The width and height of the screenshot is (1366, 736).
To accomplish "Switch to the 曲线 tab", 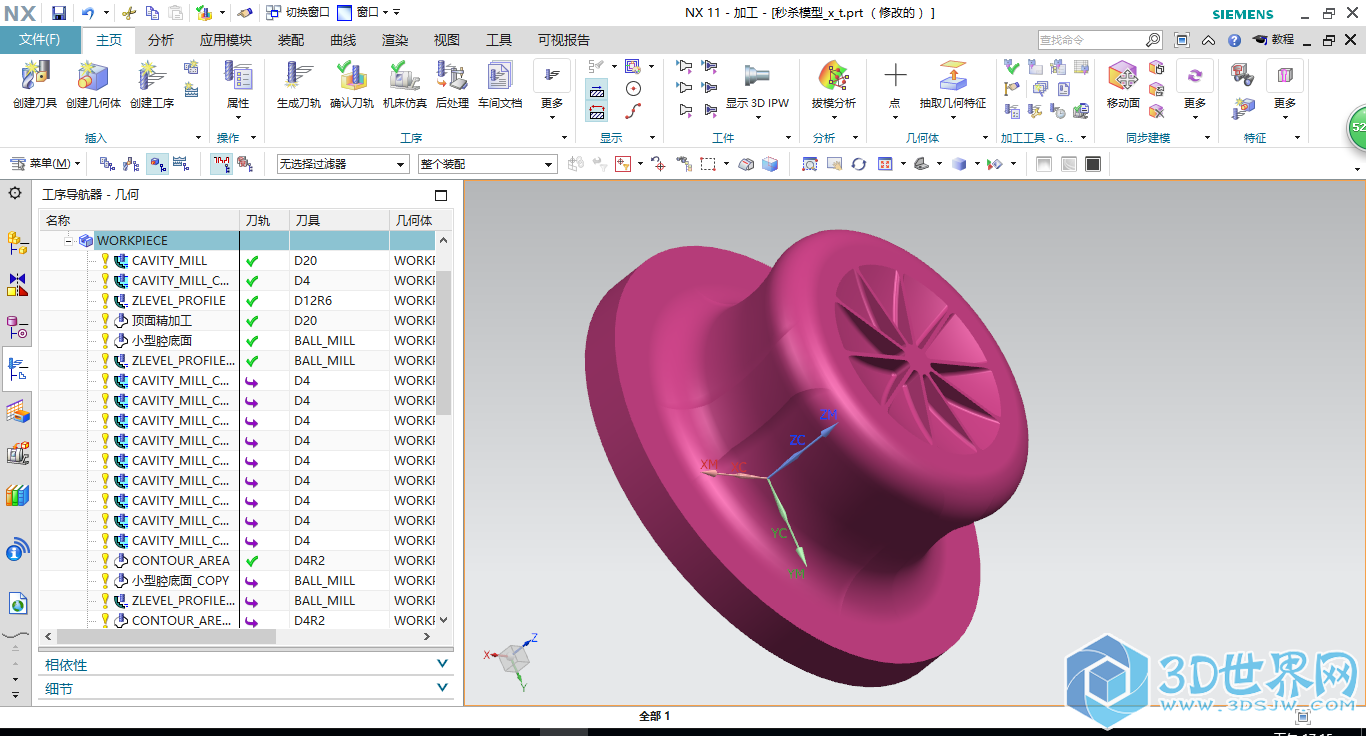I will click(x=343, y=40).
